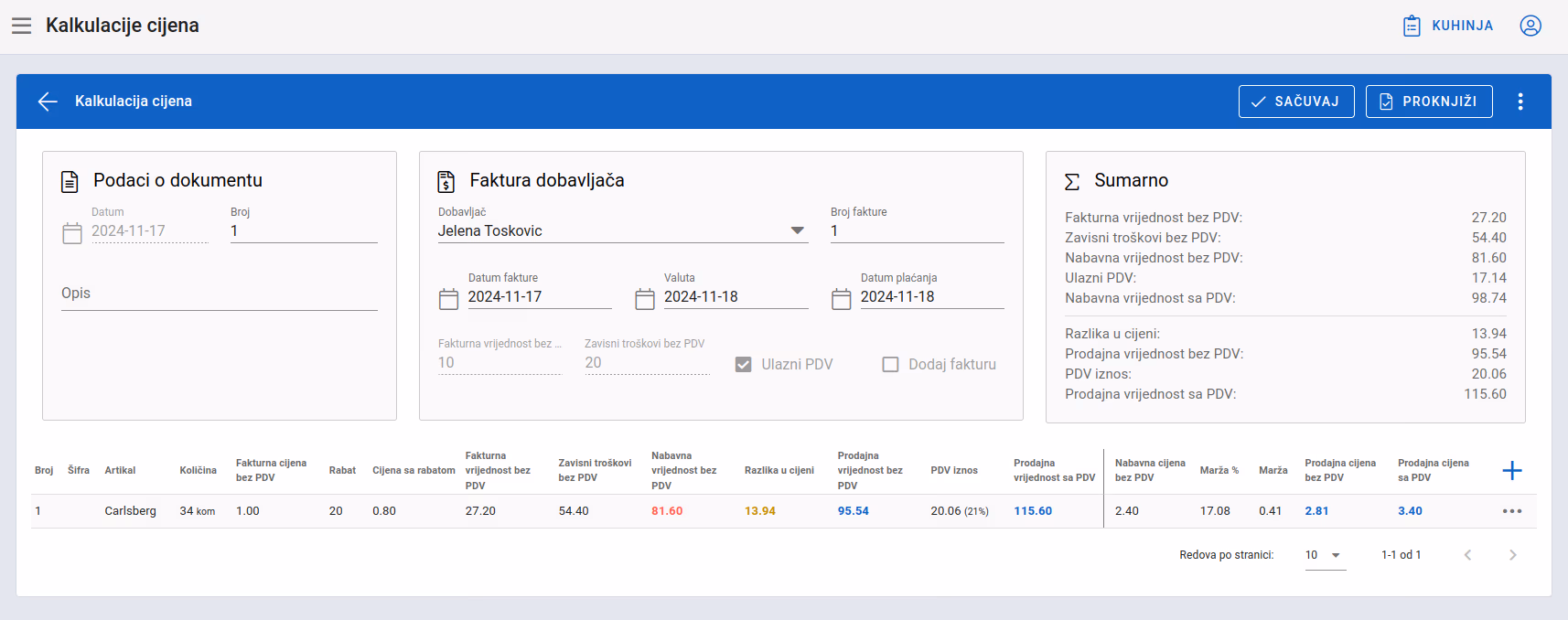Go to next table page
The width and height of the screenshot is (1568, 620).
point(1513,555)
